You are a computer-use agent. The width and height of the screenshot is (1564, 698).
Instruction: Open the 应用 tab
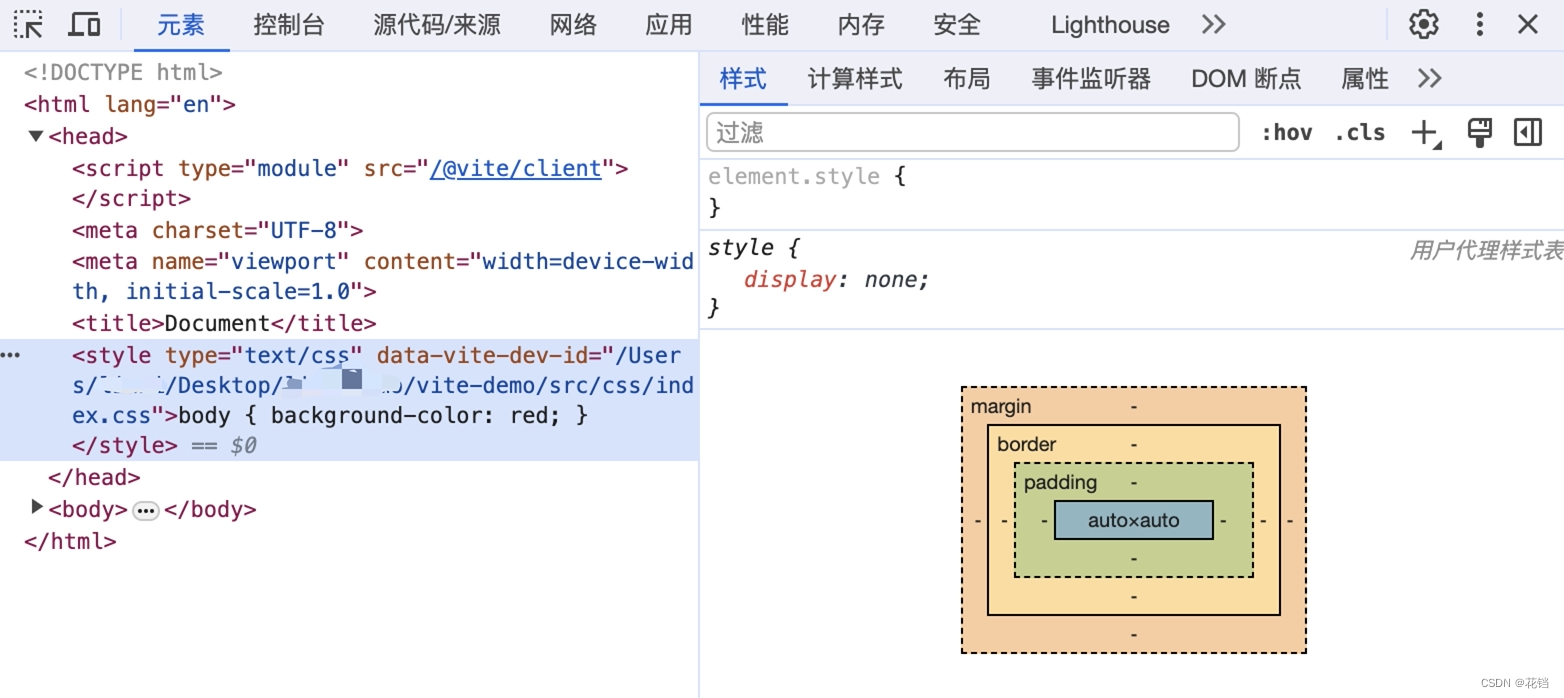(x=669, y=25)
